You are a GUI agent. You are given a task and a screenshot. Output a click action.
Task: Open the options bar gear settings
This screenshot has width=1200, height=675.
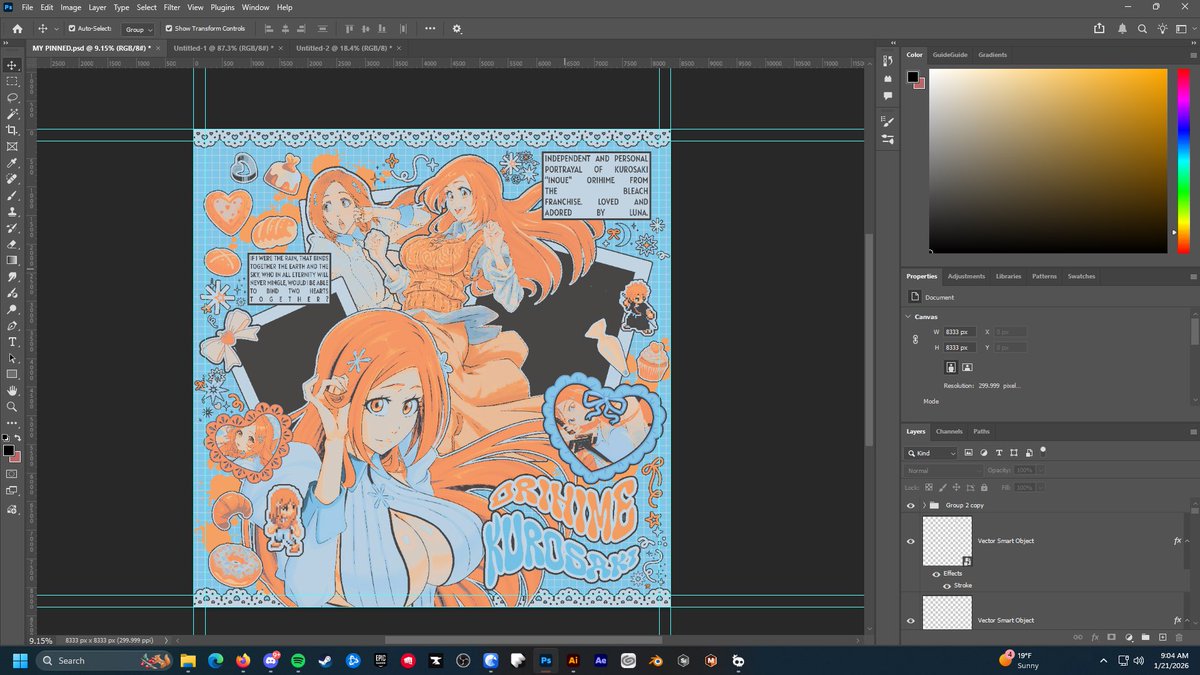pyautogui.click(x=457, y=29)
